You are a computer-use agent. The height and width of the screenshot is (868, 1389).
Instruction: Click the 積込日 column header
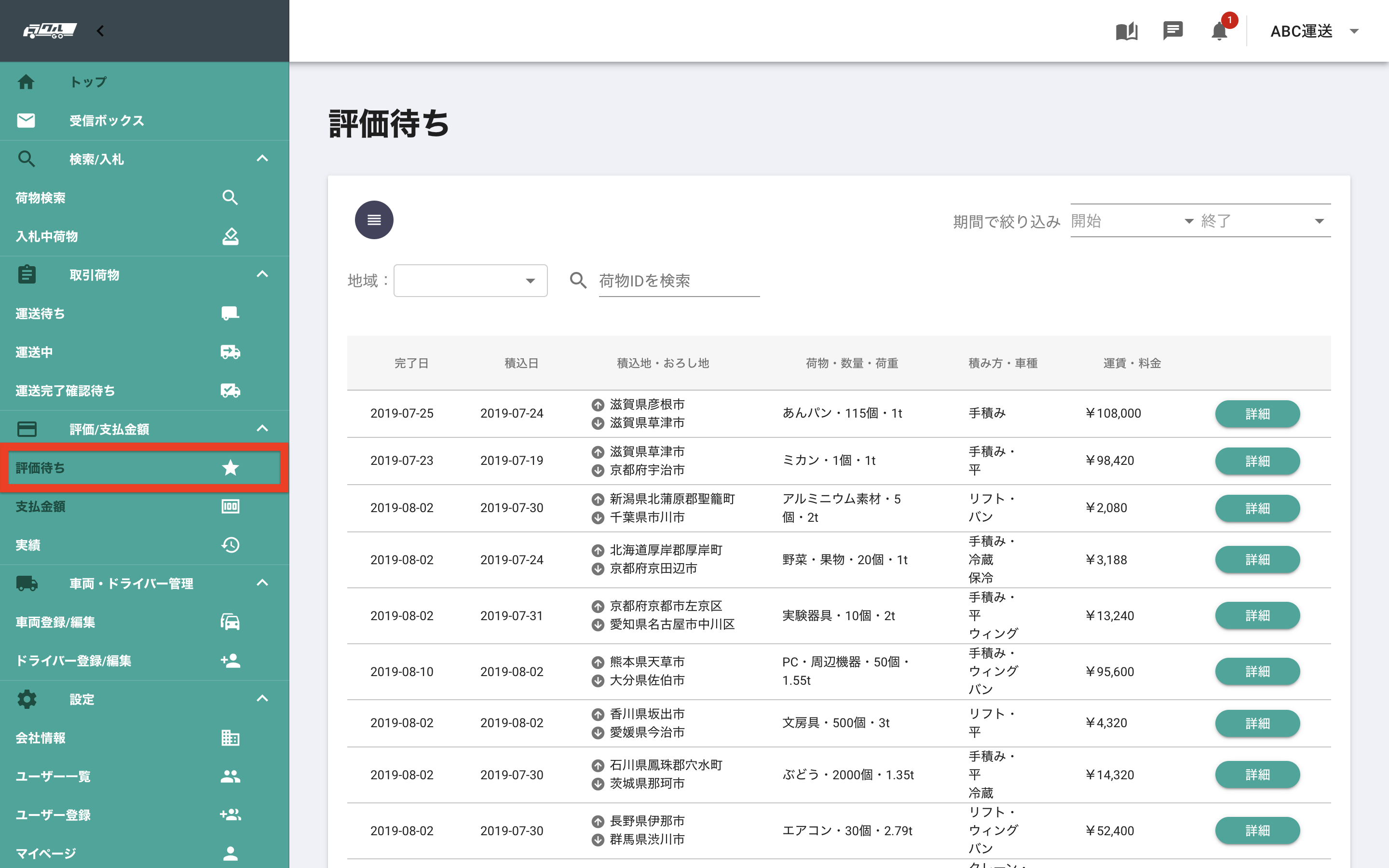pyautogui.click(x=521, y=363)
